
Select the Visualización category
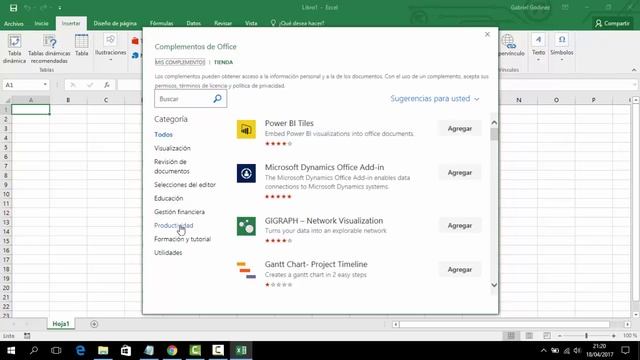[172, 148]
